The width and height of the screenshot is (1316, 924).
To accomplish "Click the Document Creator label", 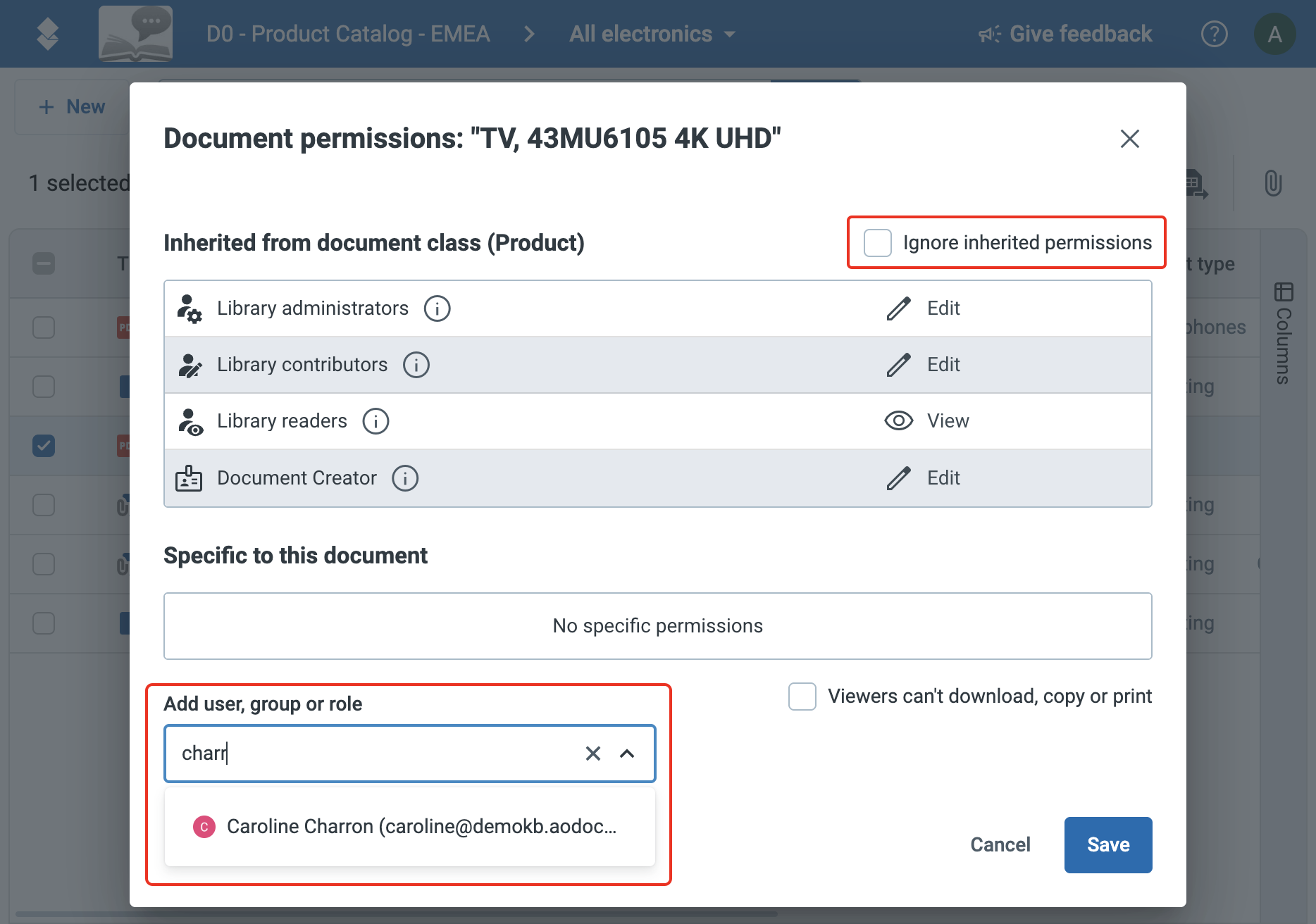I will point(297,478).
